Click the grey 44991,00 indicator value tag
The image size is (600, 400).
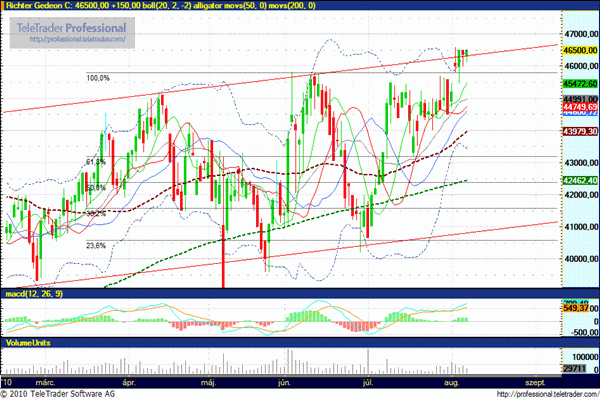coord(580,99)
